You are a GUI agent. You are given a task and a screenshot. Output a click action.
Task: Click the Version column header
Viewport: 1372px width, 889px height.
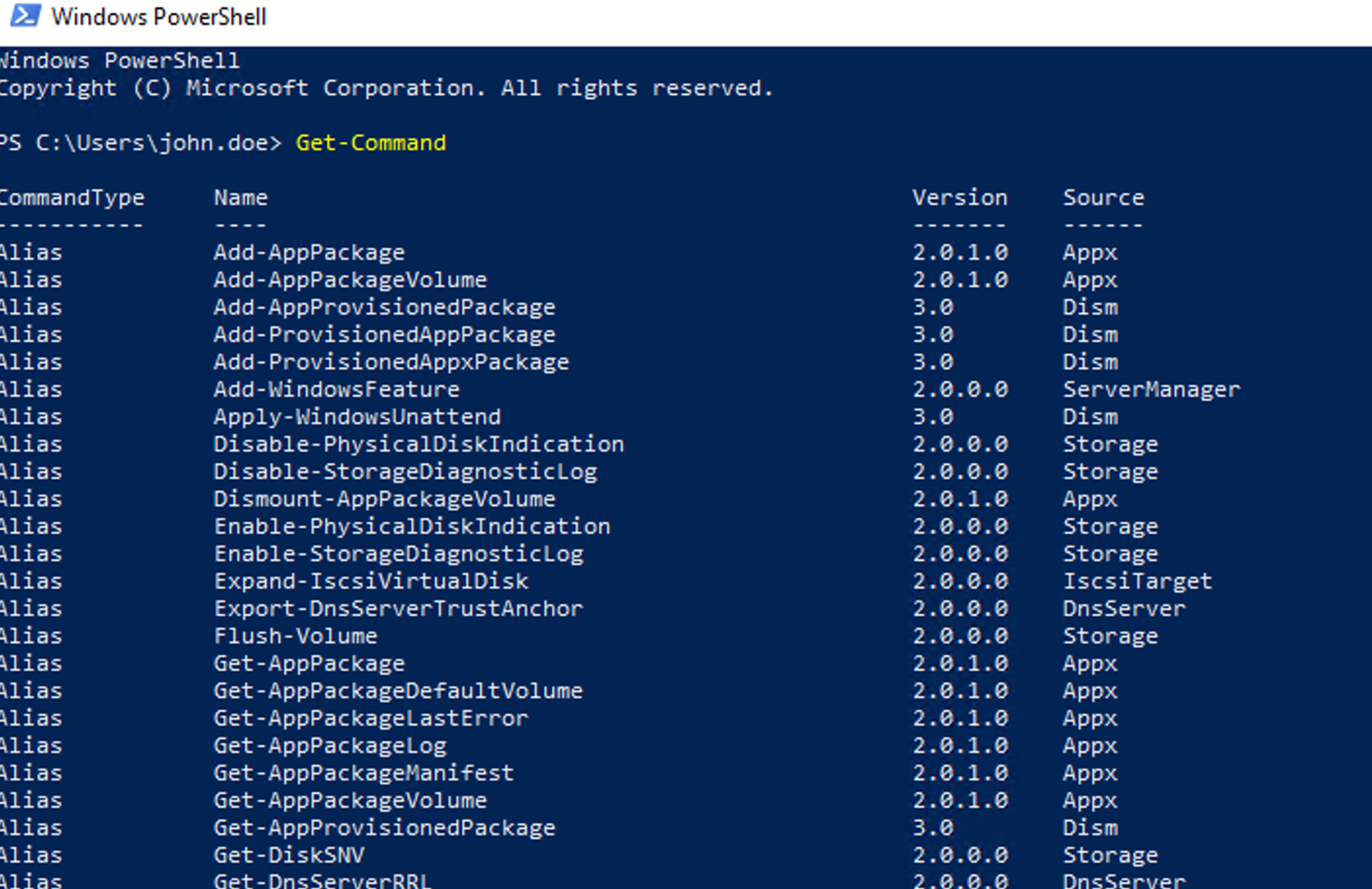tap(959, 198)
